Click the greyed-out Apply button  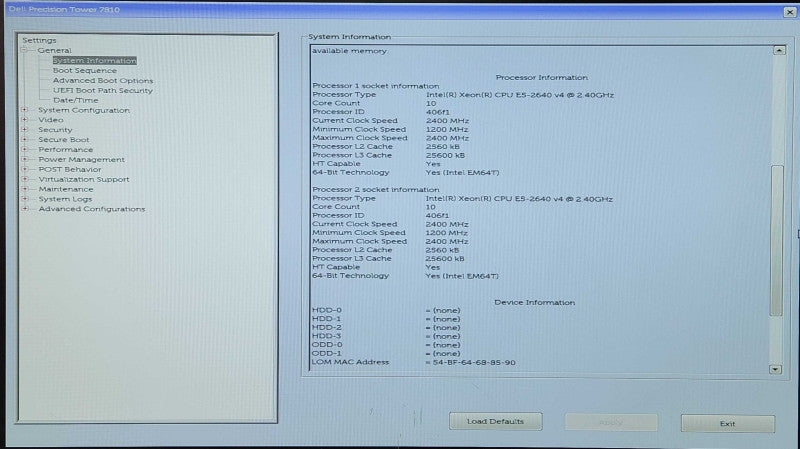click(611, 422)
